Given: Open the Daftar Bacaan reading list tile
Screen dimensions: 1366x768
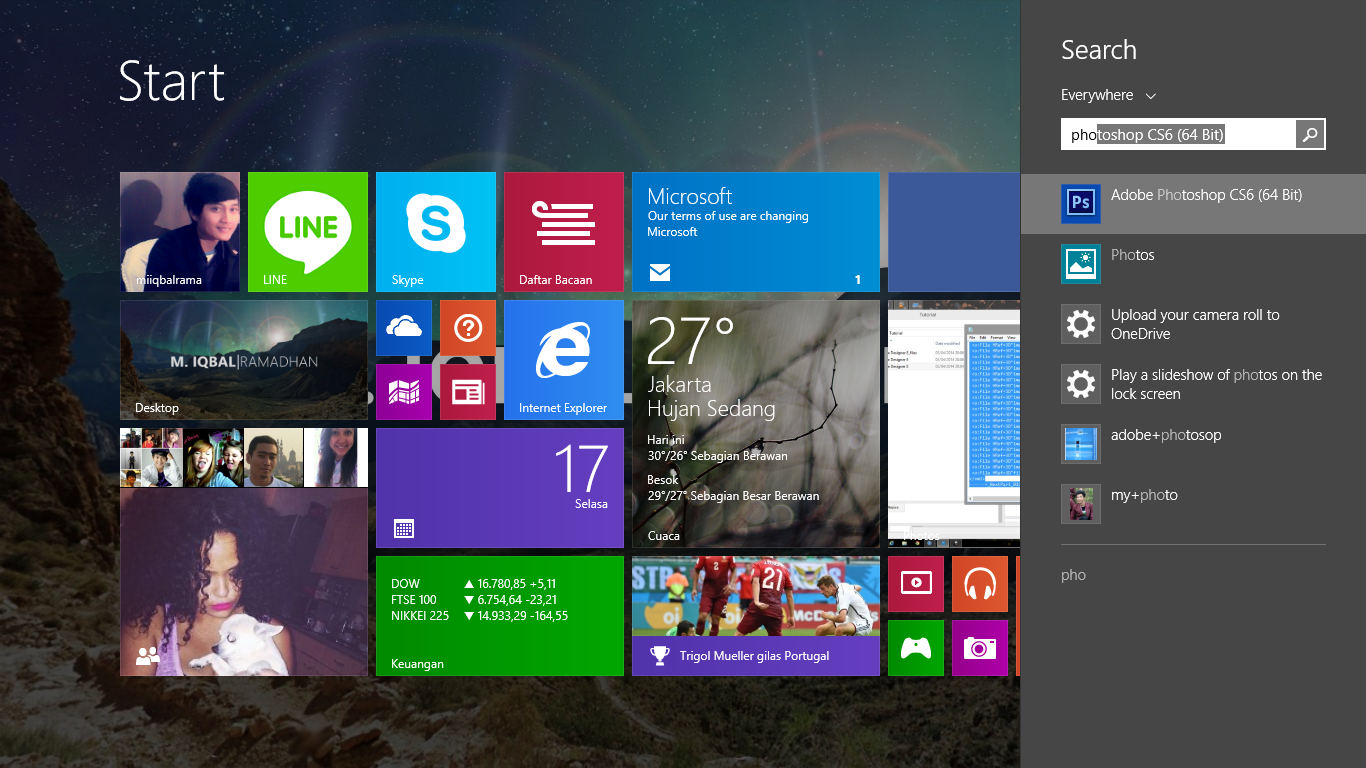Looking at the screenshot, I should click(x=564, y=232).
